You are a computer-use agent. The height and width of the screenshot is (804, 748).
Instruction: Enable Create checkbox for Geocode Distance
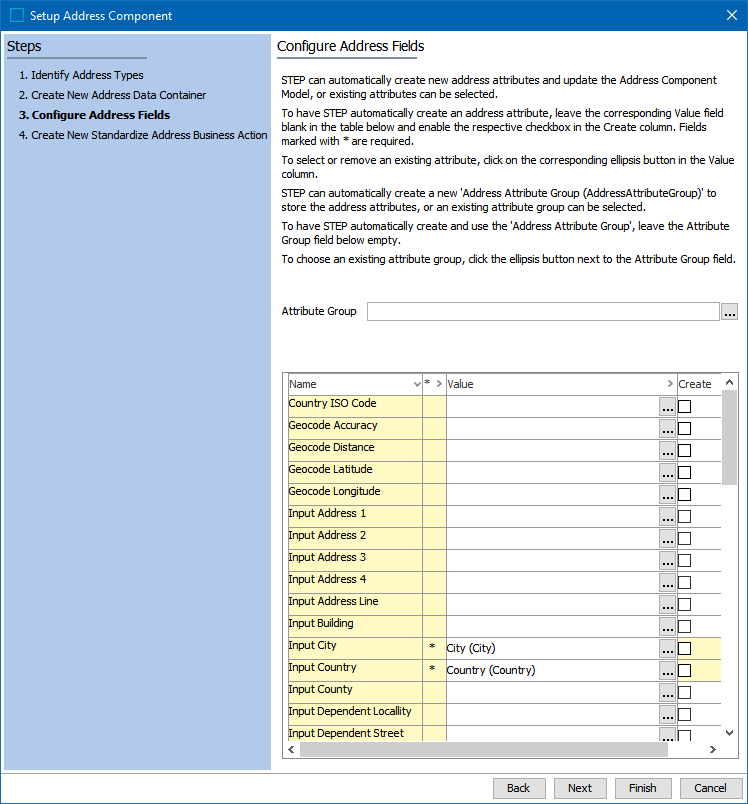coord(684,451)
